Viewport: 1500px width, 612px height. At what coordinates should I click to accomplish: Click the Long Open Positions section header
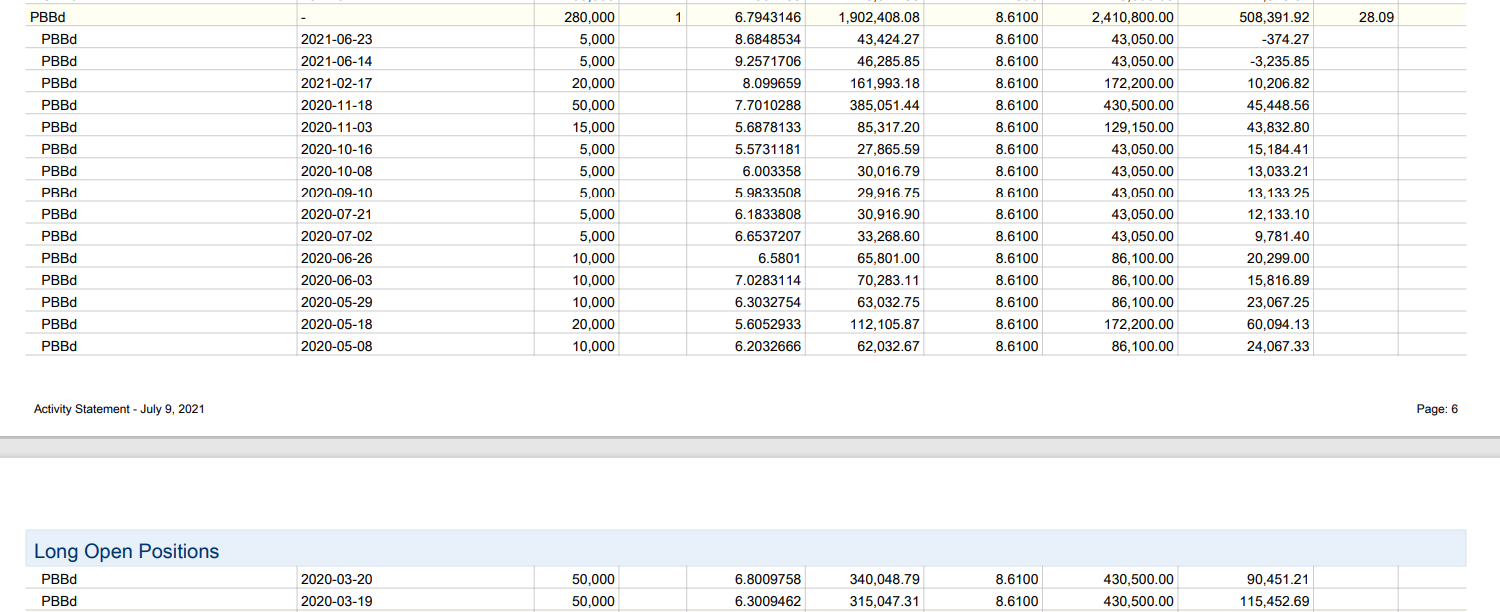[126, 551]
